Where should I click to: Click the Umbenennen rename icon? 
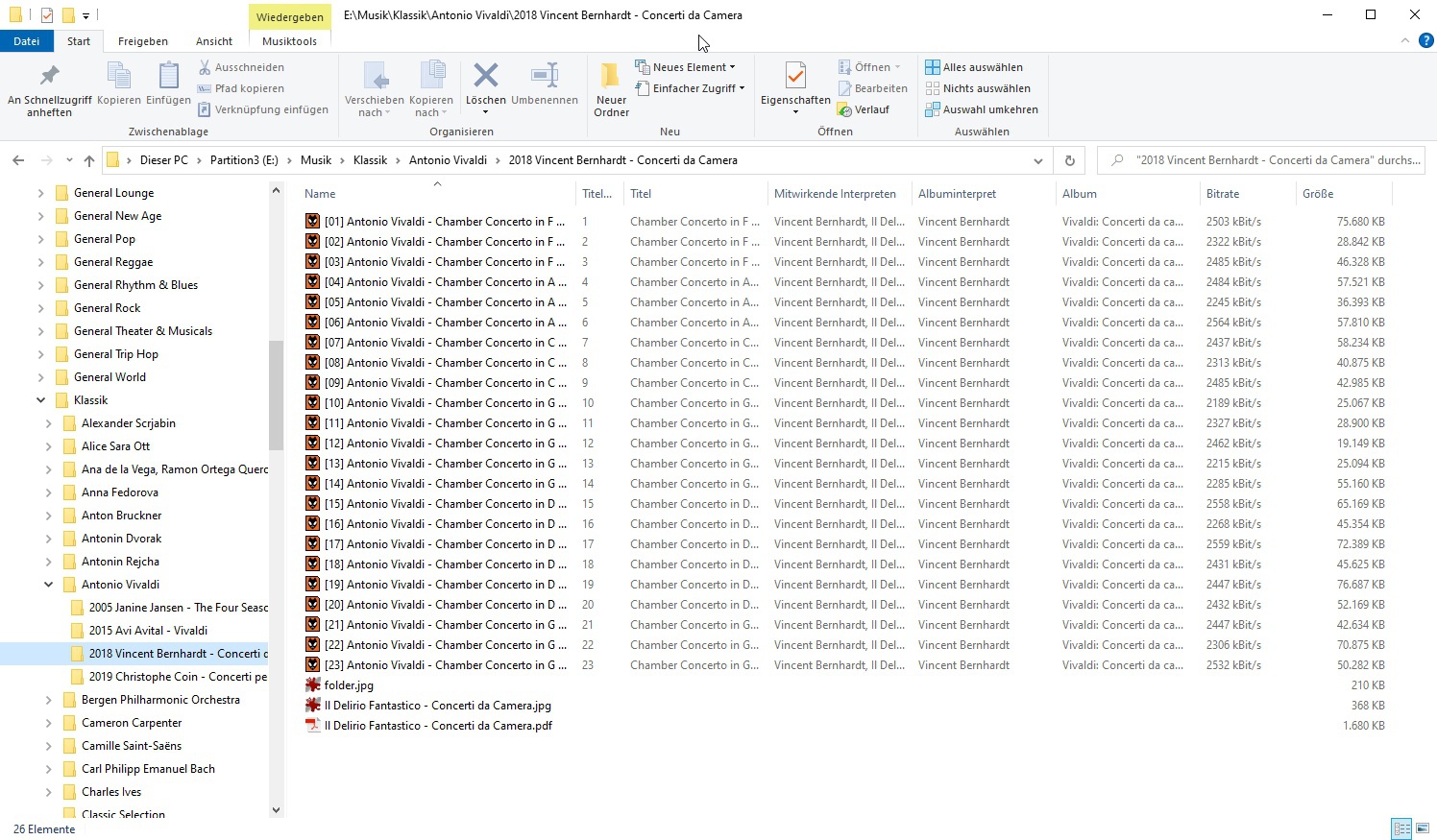545,77
